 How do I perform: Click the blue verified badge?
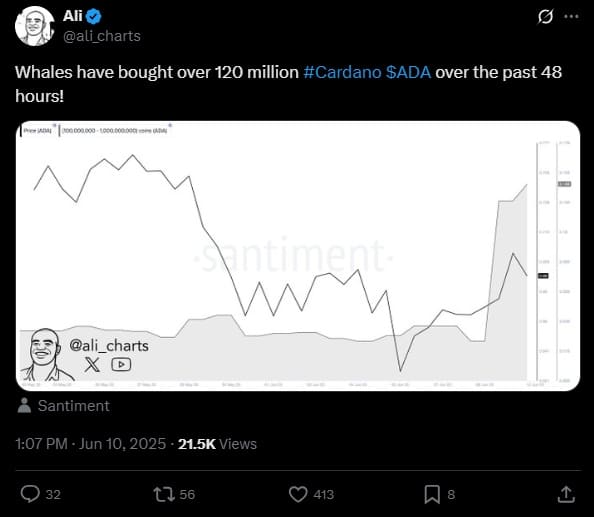94,16
